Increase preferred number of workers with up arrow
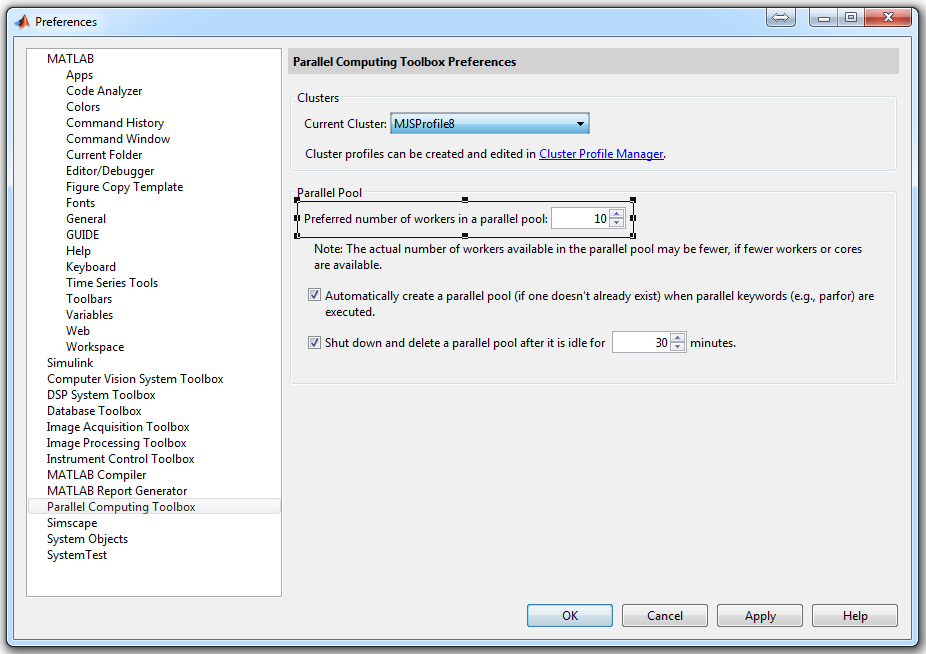Screen dimensions: 926x654 click(617, 214)
